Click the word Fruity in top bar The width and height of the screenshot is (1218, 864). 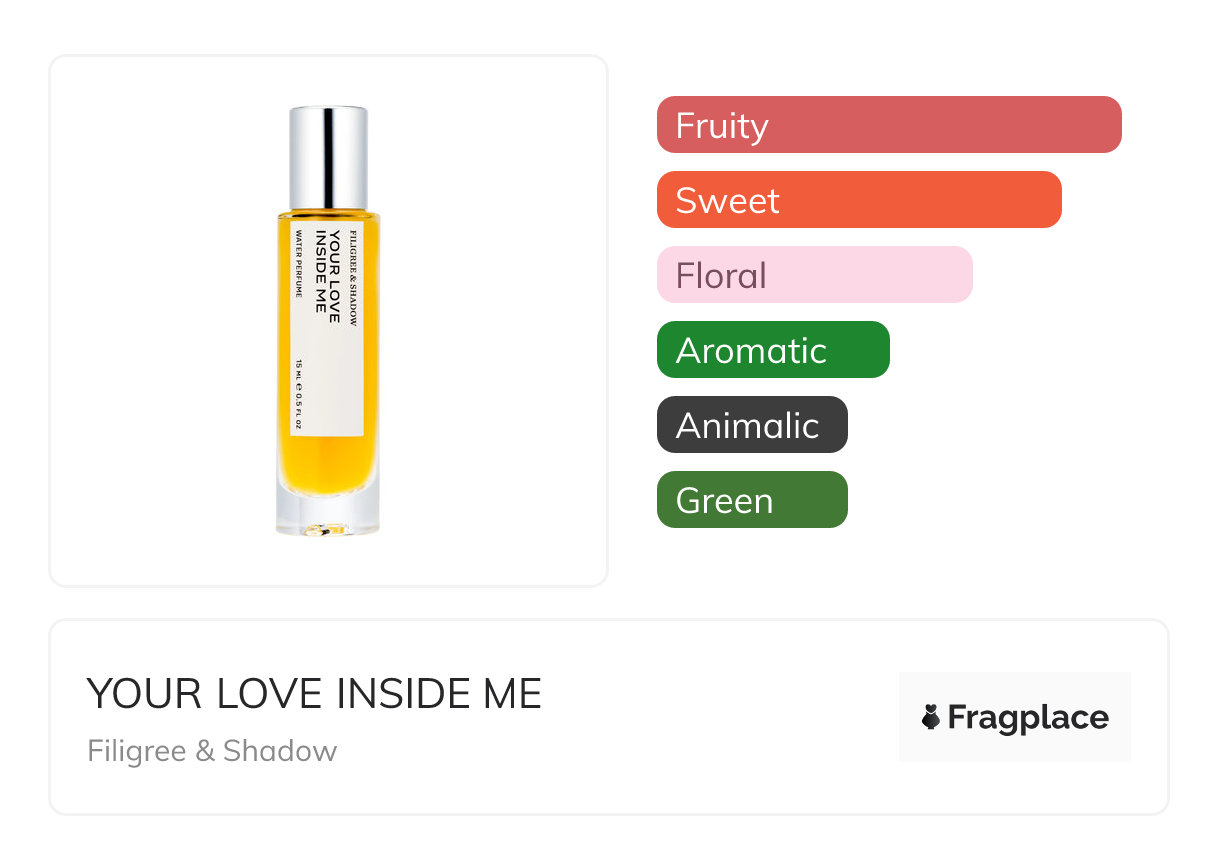pyautogui.click(x=722, y=126)
